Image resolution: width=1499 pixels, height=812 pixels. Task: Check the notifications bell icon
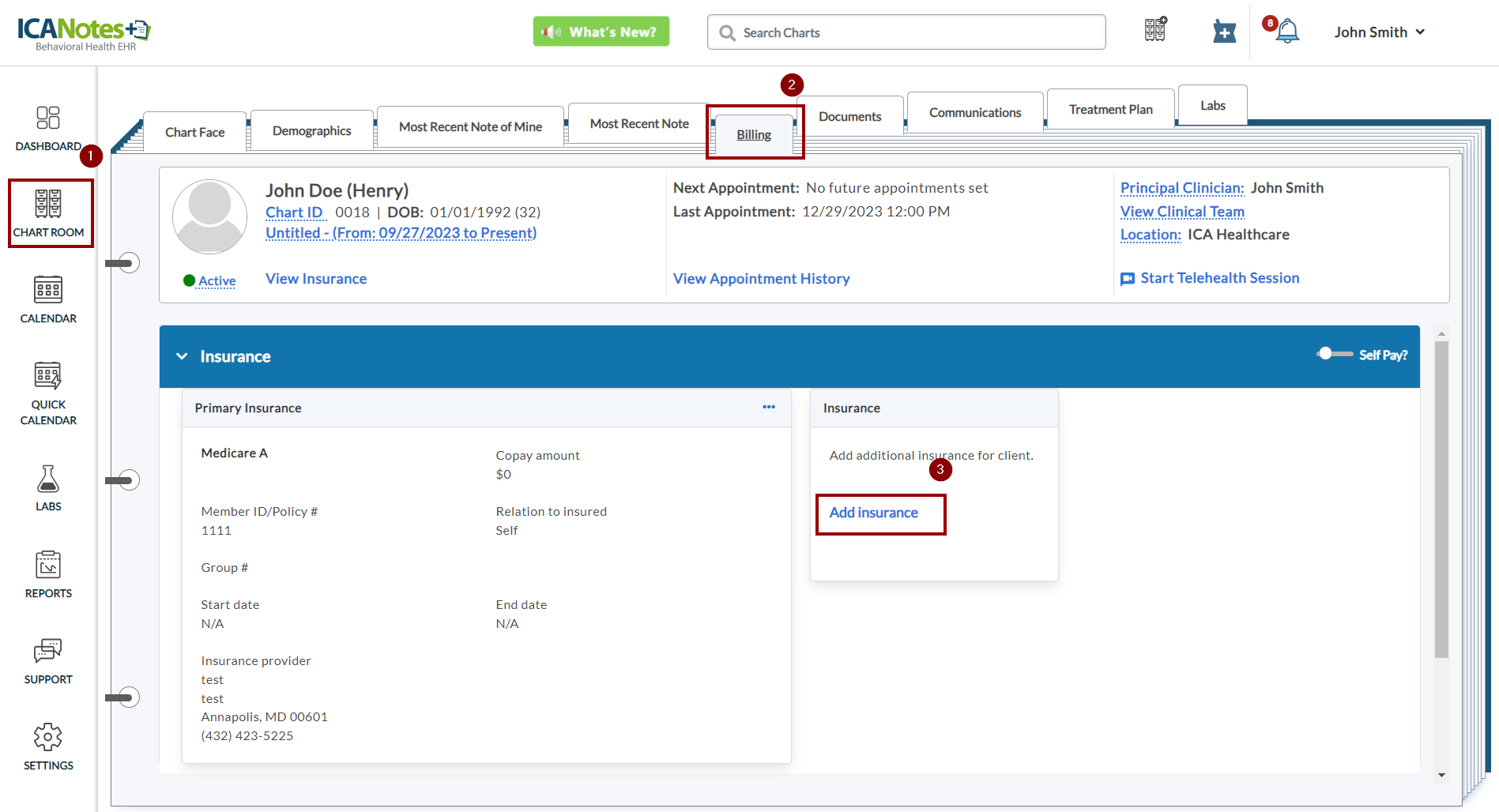pyautogui.click(x=1286, y=32)
